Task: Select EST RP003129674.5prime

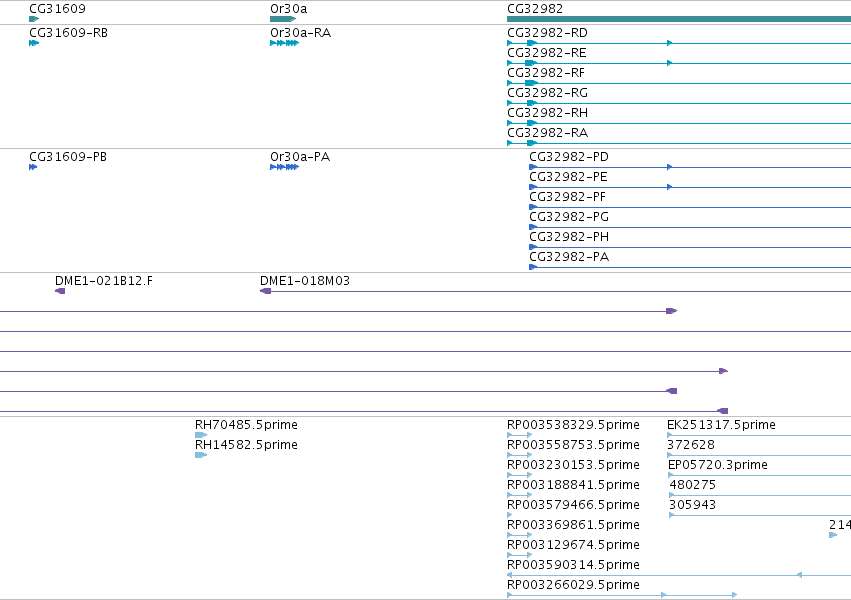Action: click(573, 545)
